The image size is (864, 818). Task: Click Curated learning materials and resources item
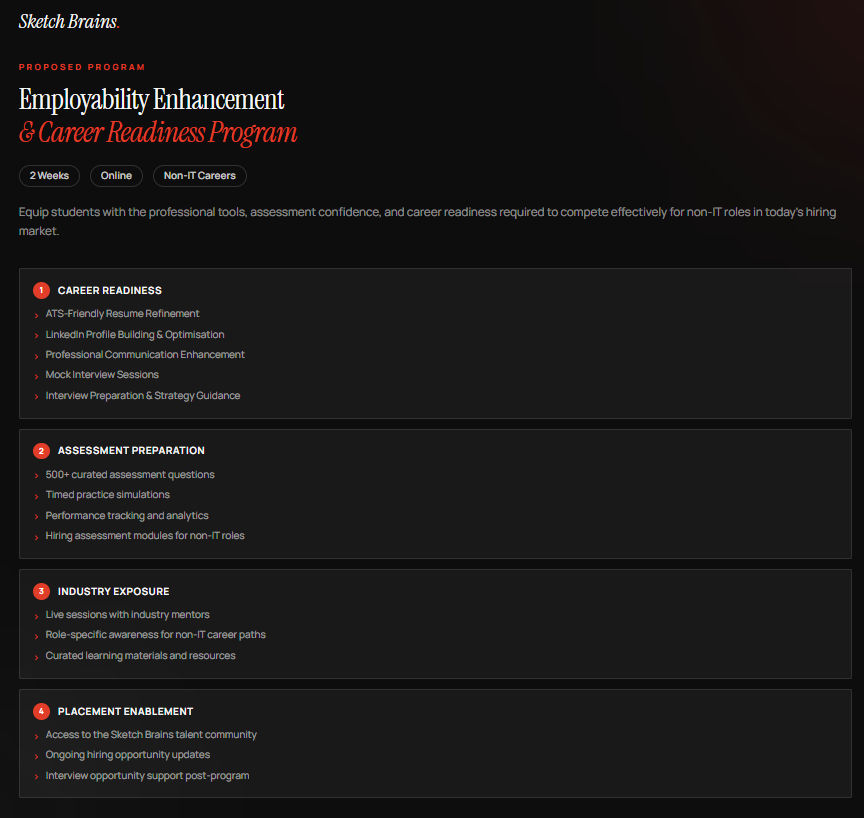(x=141, y=656)
